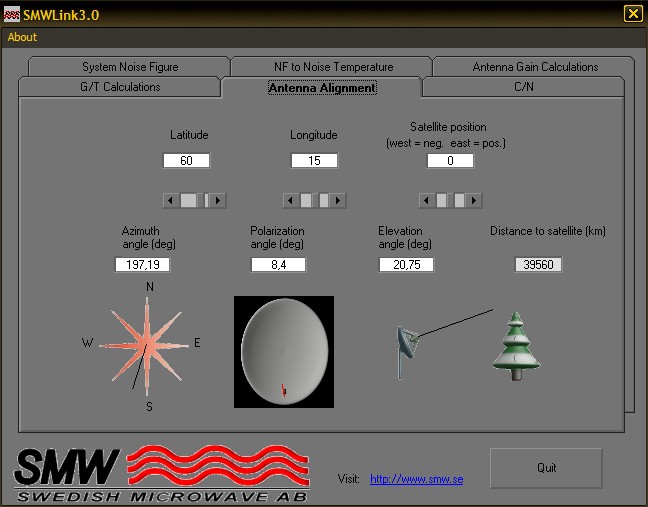Viewport: 648px width, 507px height.
Task: Click the compass N label
Action: click(x=150, y=287)
